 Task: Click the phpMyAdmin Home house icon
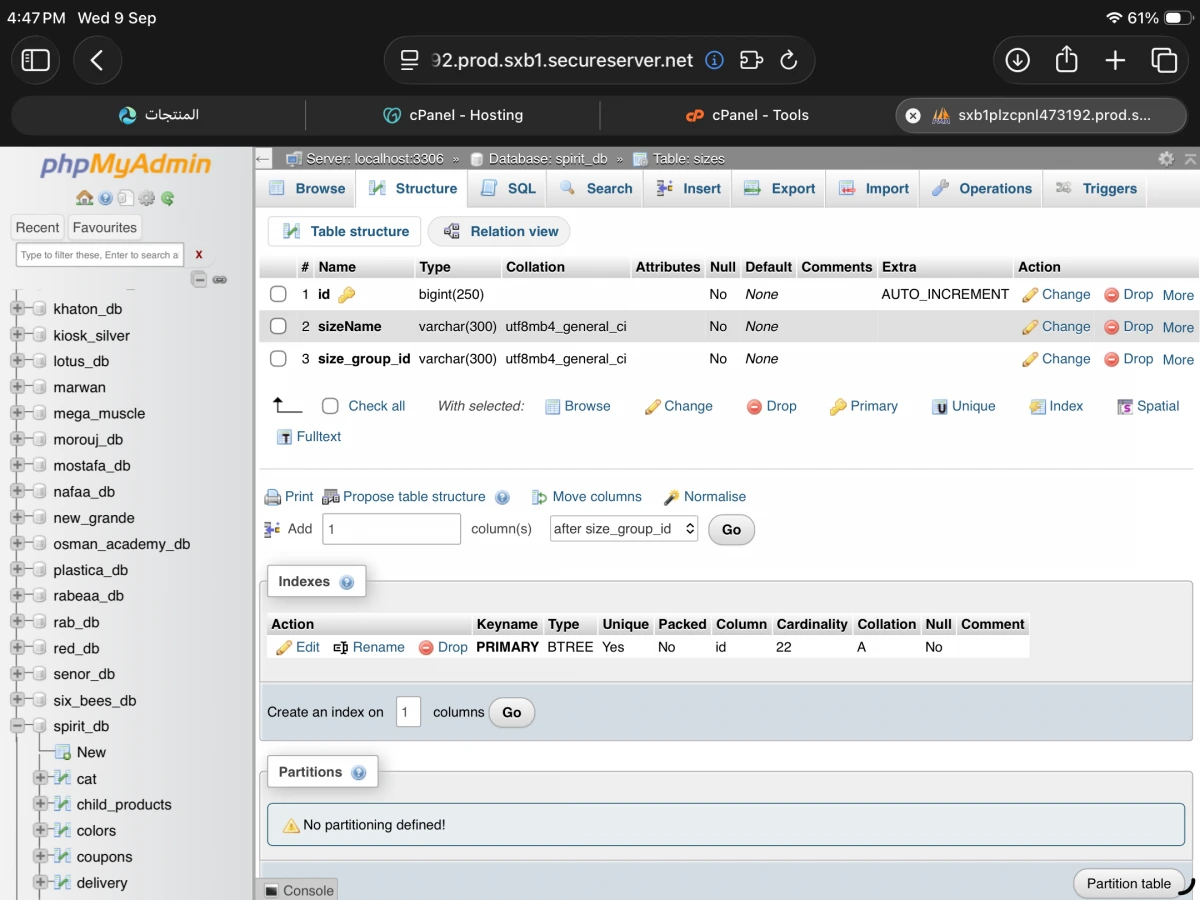(84, 198)
